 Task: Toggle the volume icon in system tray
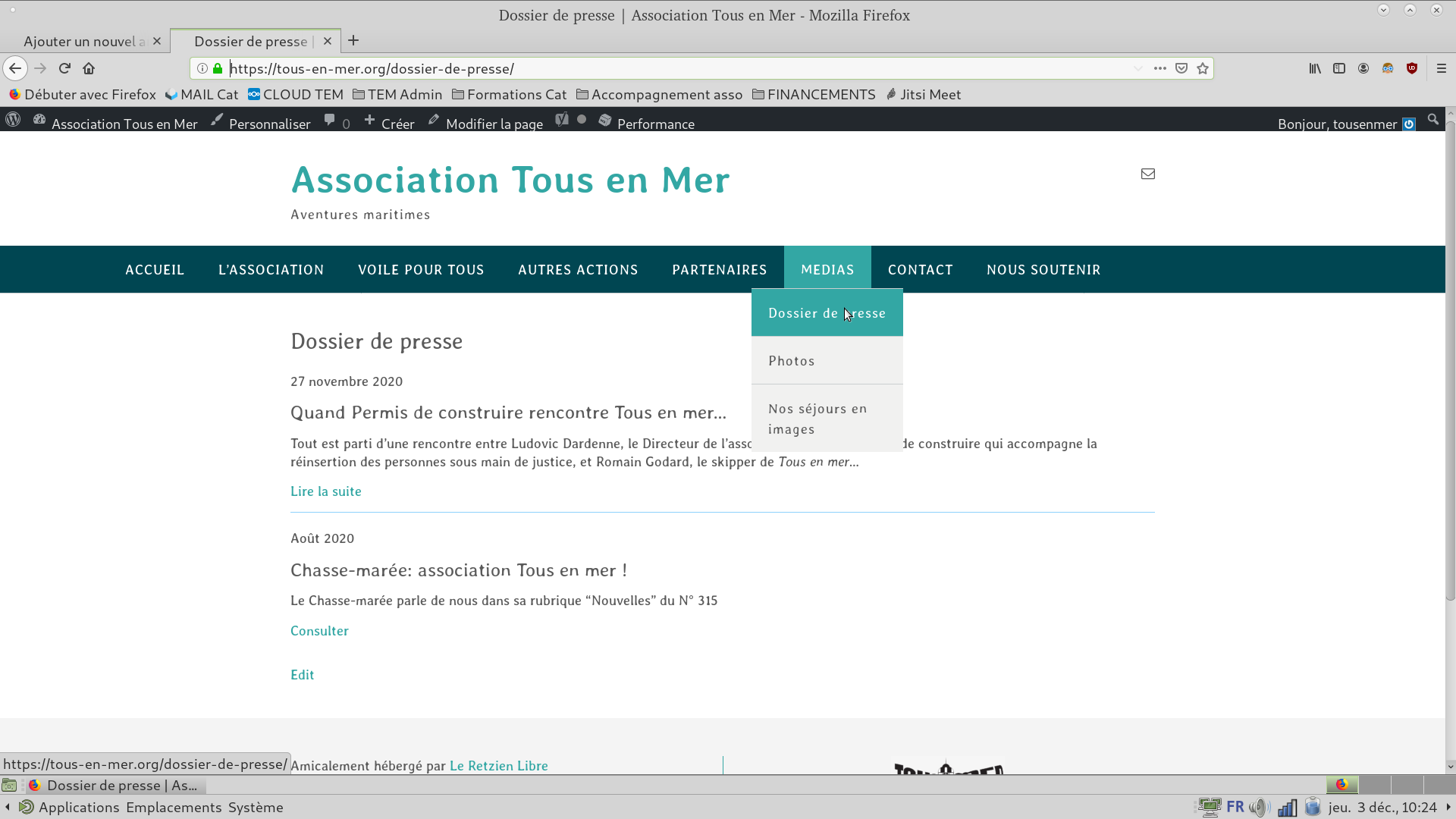point(1259,808)
